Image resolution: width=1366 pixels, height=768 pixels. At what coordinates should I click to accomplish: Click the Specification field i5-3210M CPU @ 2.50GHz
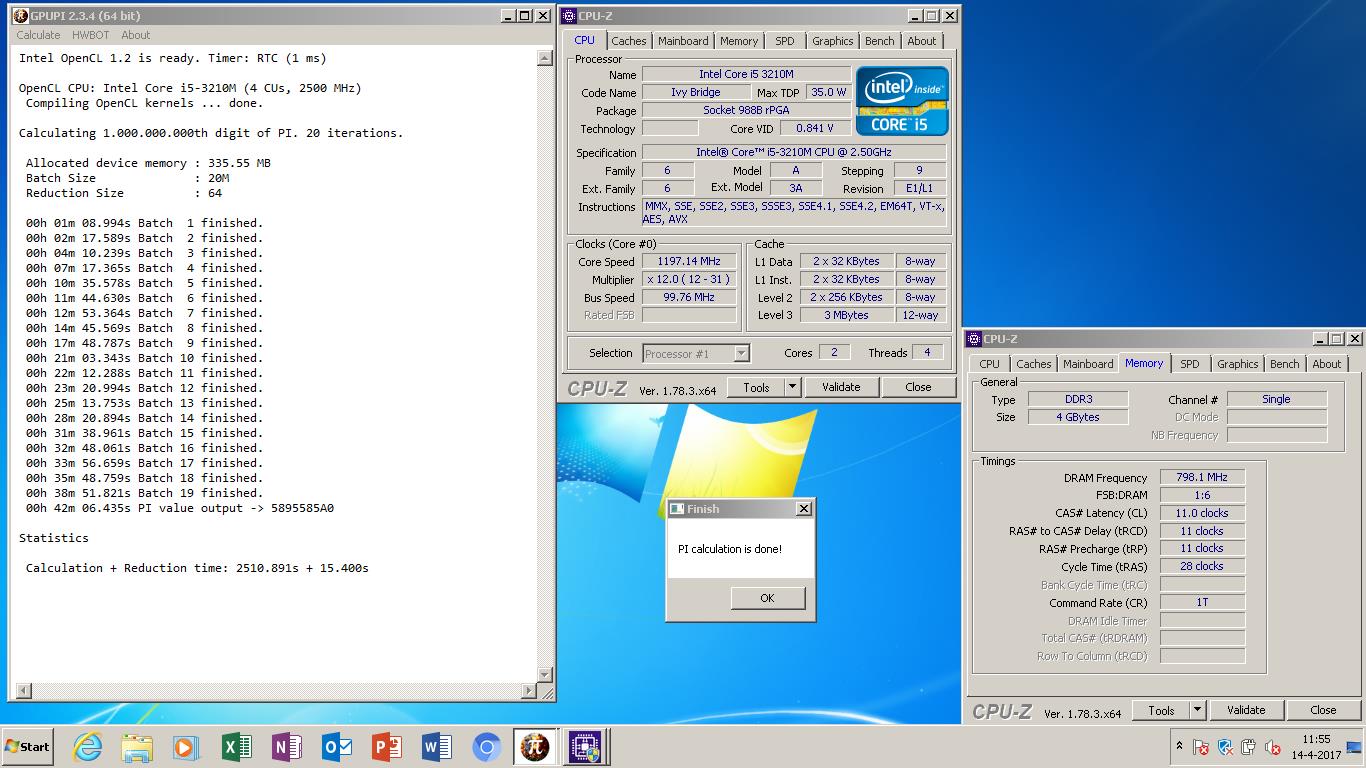click(x=794, y=152)
